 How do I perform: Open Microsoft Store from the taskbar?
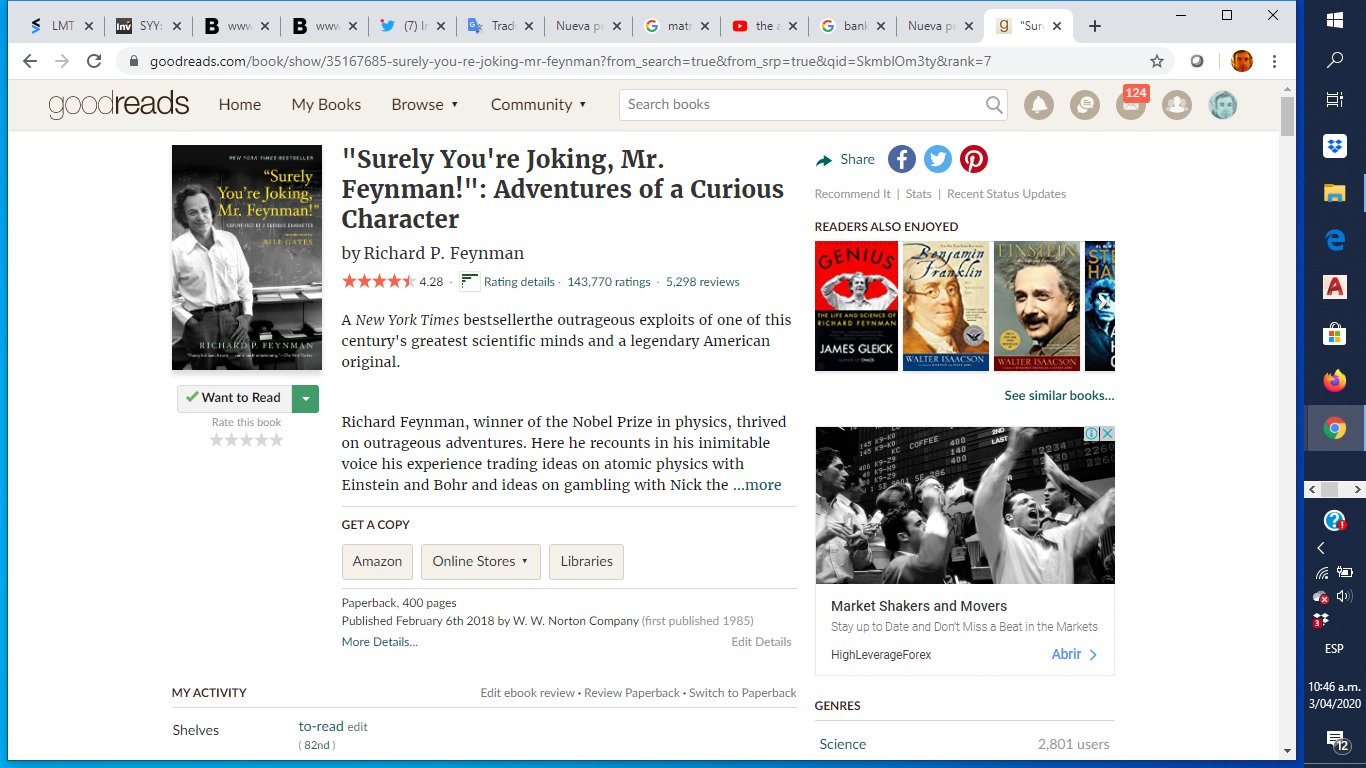coord(1335,334)
